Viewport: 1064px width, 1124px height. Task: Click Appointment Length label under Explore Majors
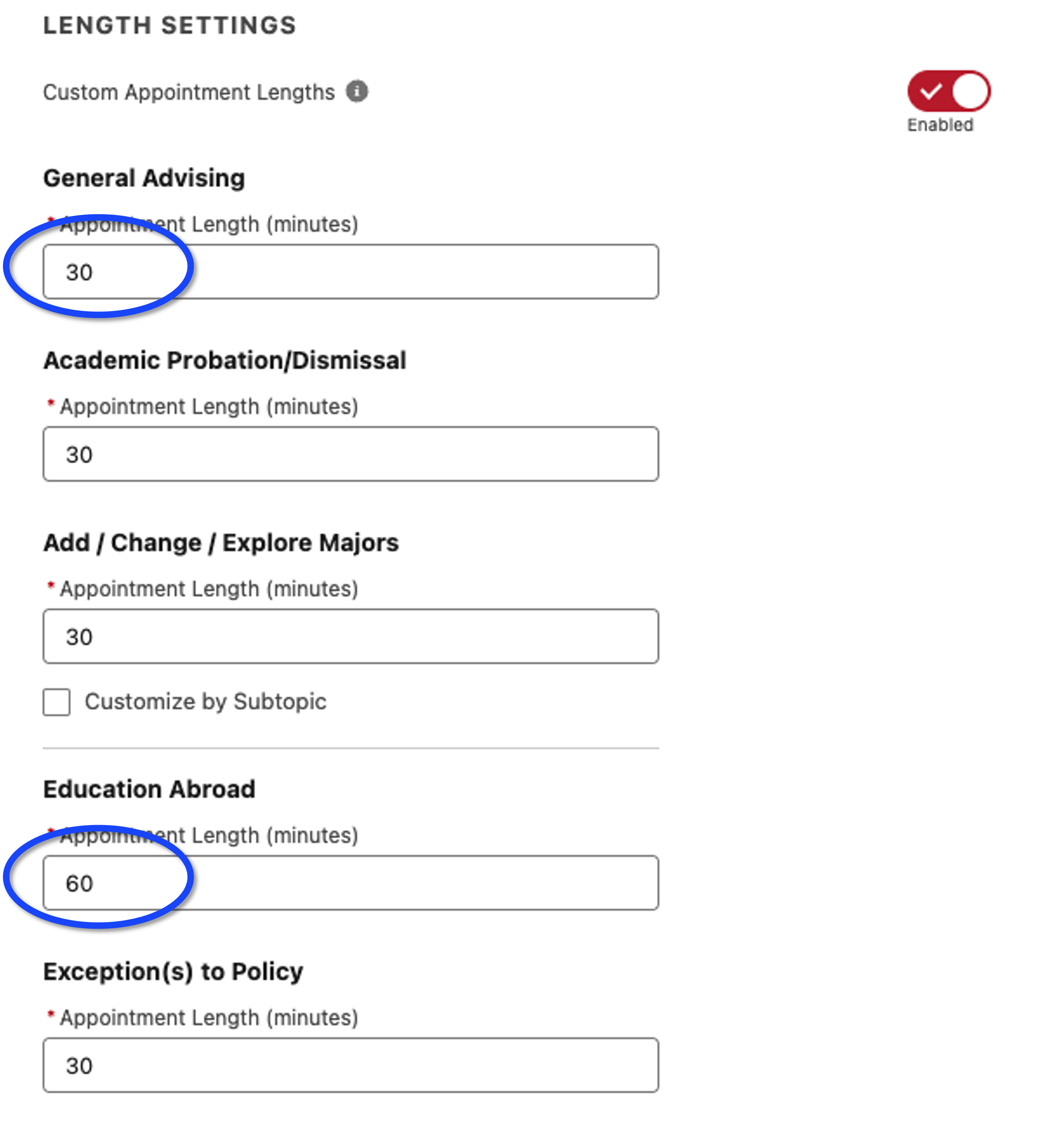209,589
